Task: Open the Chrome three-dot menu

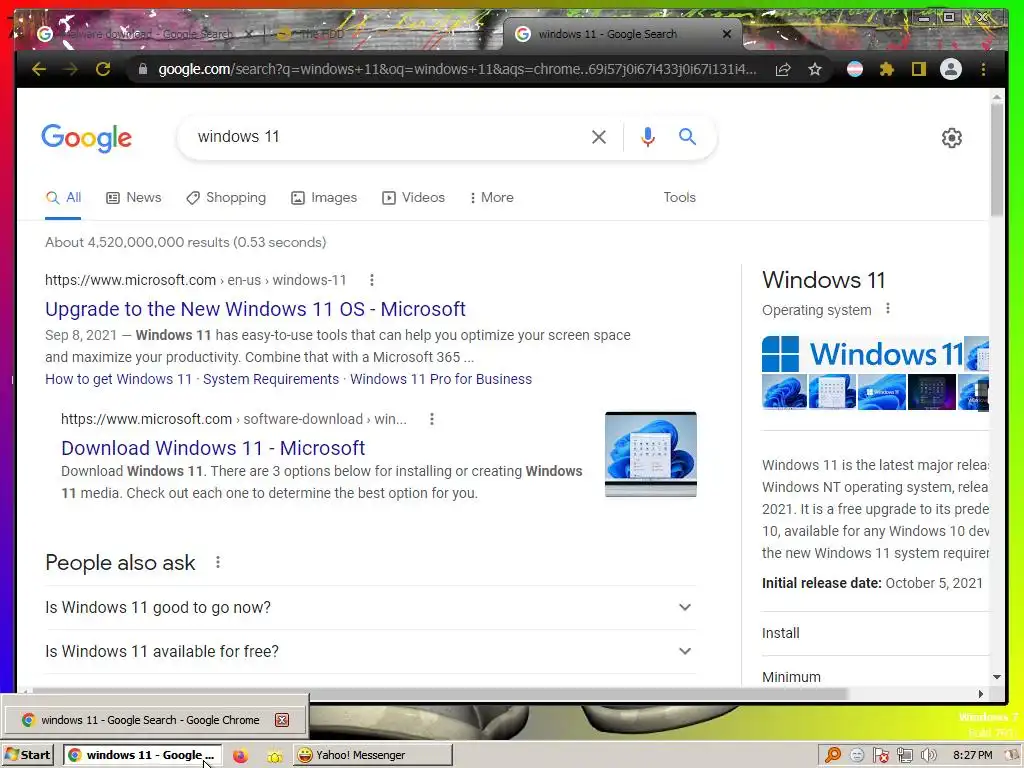Action: tap(984, 69)
